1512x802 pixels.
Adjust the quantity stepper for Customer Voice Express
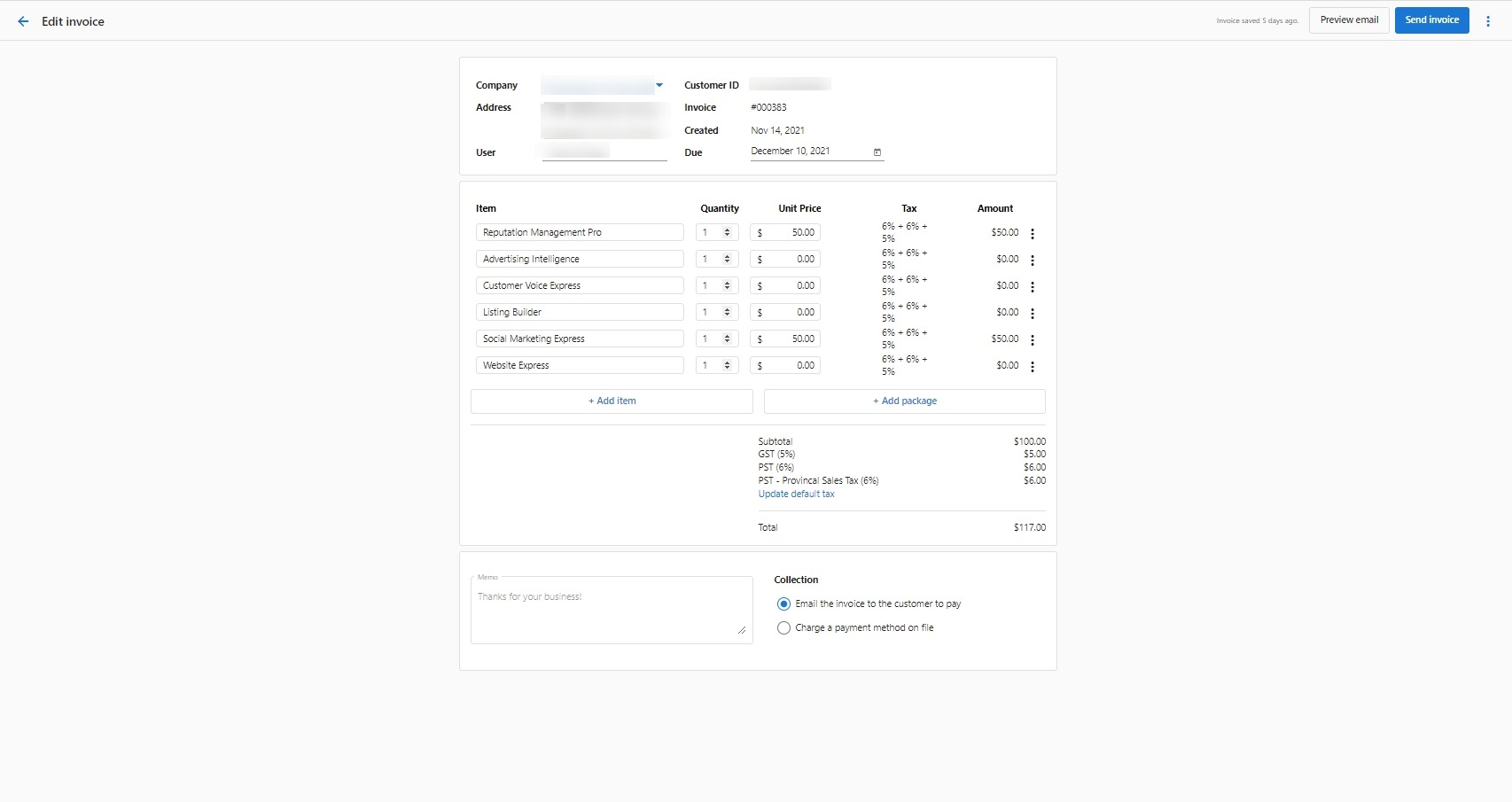(727, 285)
